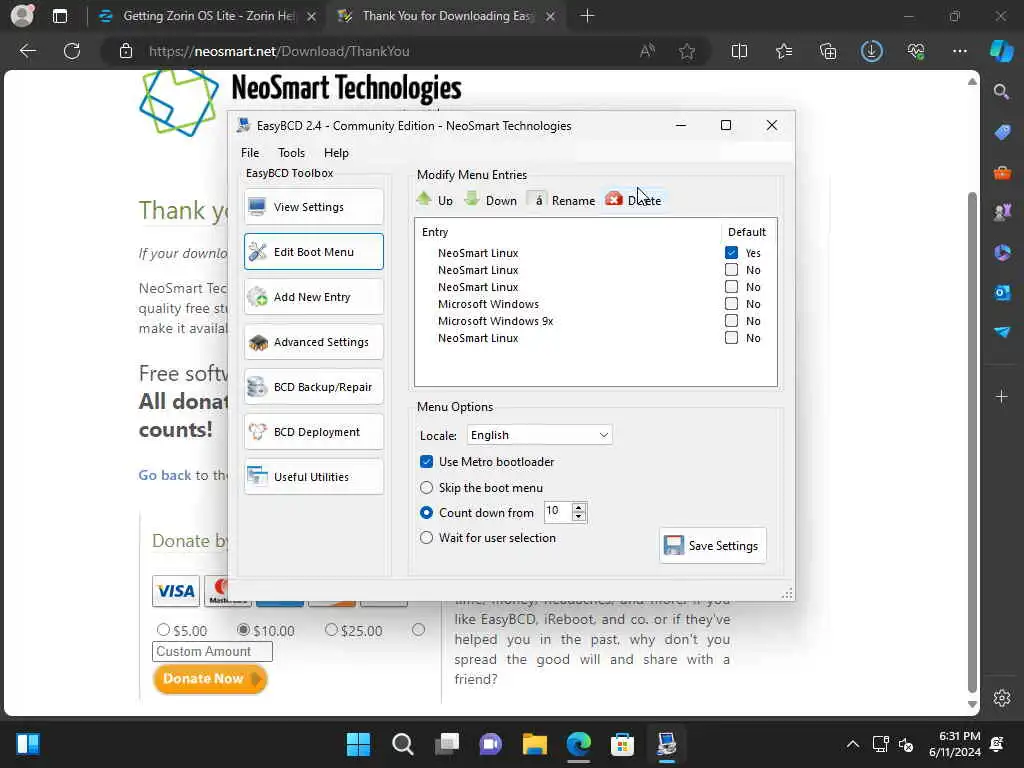Image resolution: width=1024 pixels, height=768 pixels.
Task: Open Edge Collections panel
Action: point(828,51)
